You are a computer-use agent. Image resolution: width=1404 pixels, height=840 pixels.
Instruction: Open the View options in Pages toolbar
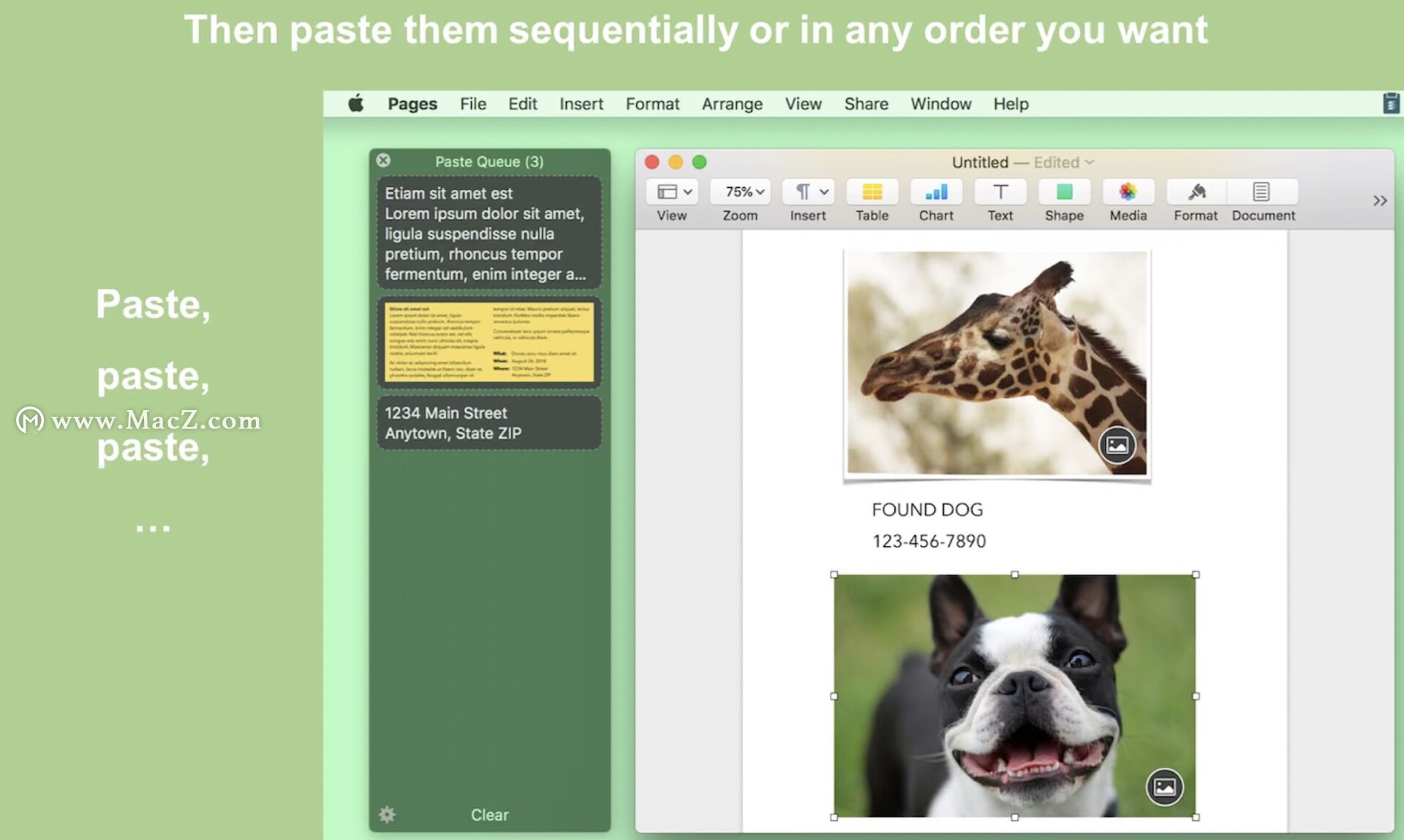pyautogui.click(x=671, y=192)
